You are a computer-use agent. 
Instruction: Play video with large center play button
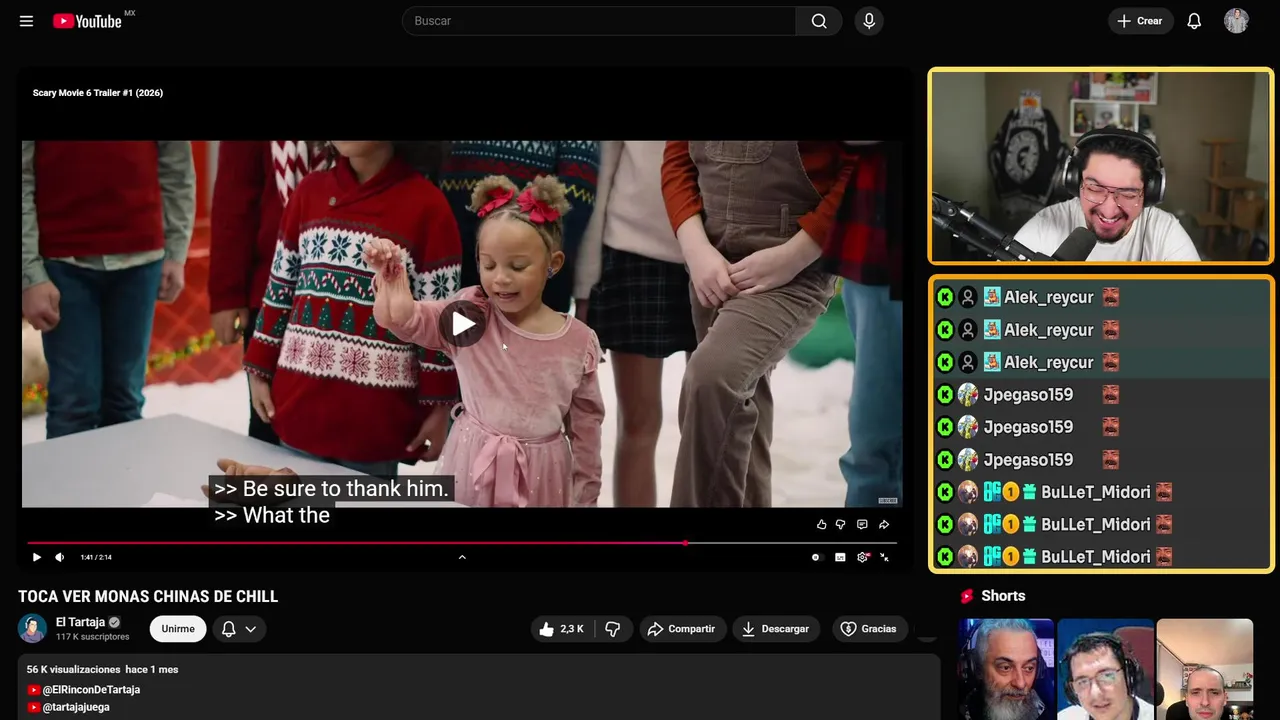coord(462,323)
